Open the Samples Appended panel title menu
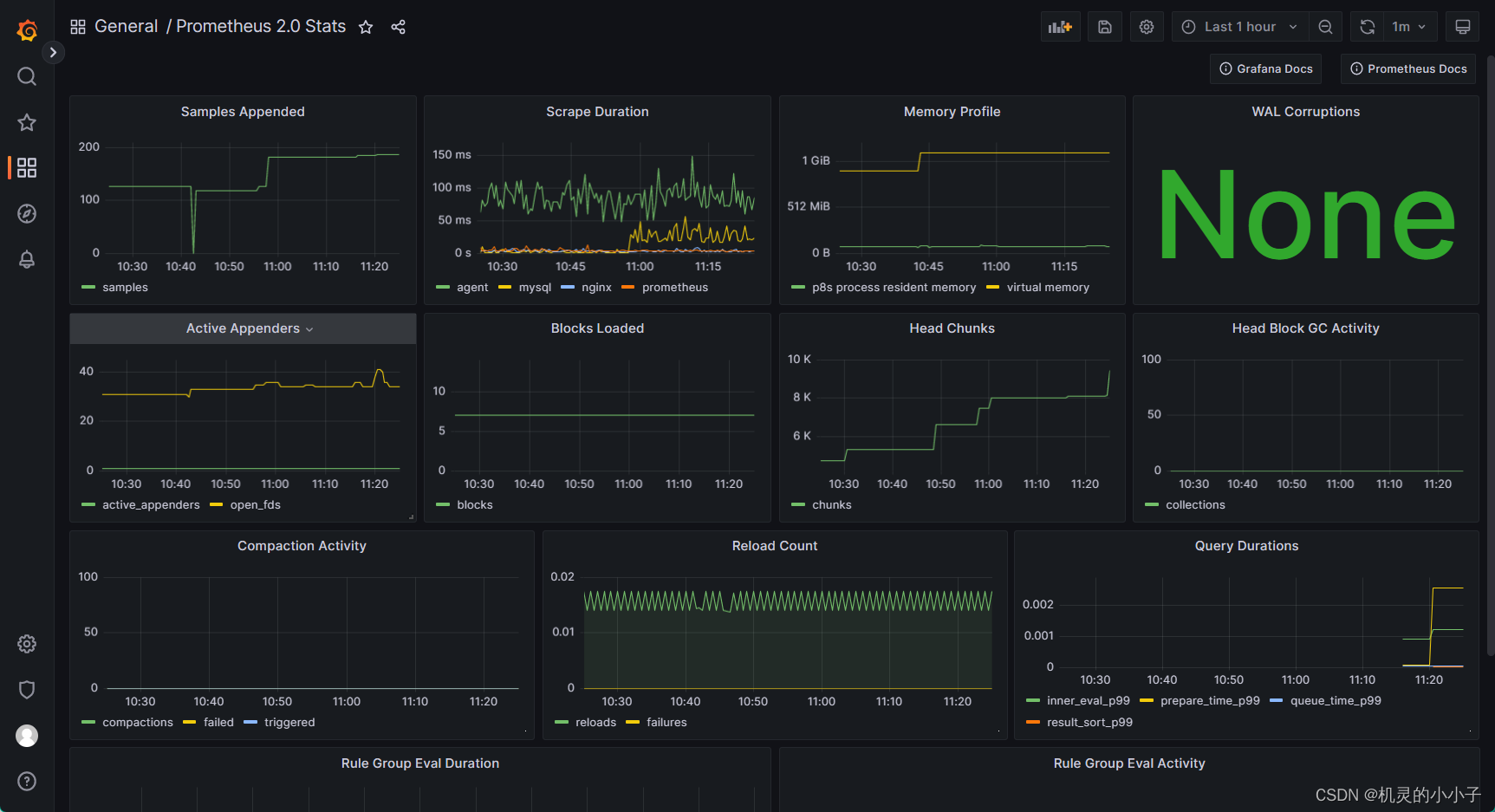This screenshot has width=1495, height=812. pos(243,112)
